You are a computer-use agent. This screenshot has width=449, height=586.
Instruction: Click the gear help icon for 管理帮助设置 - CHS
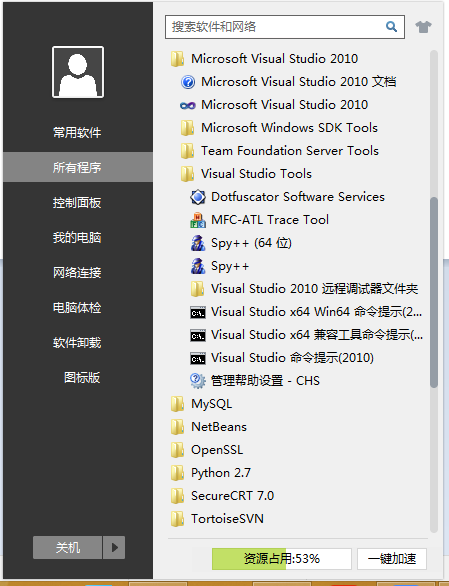tap(197, 381)
